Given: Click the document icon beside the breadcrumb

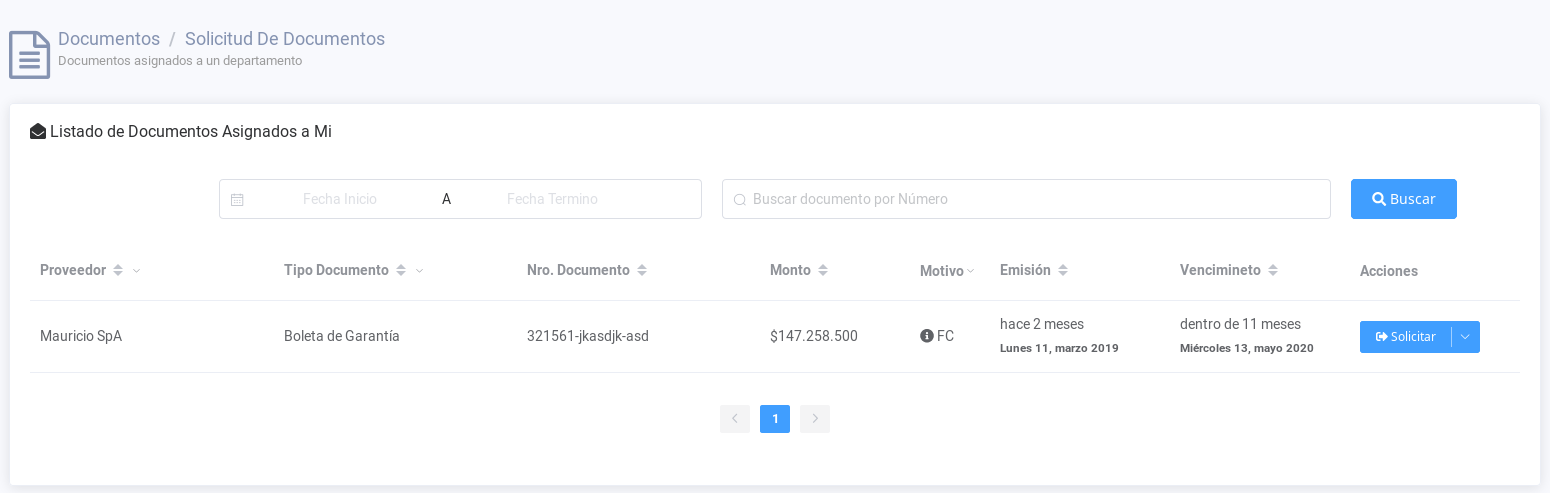Looking at the screenshot, I should (29, 54).
